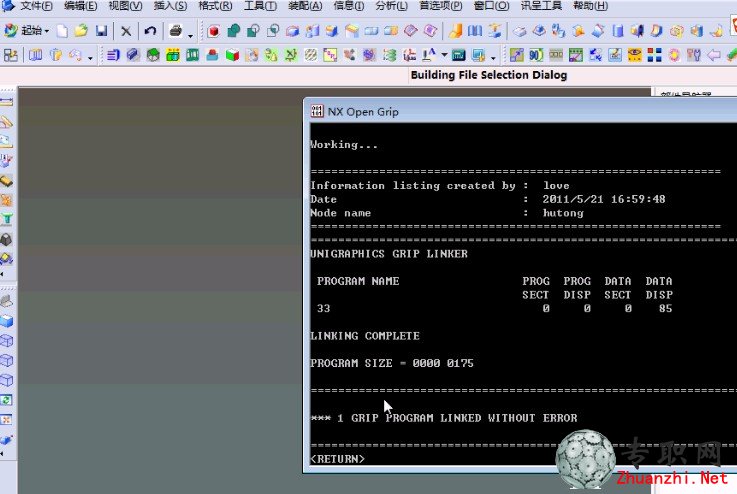
Task: Click the Unite boolean icon with teal shapes
Action: pos(233,31)
